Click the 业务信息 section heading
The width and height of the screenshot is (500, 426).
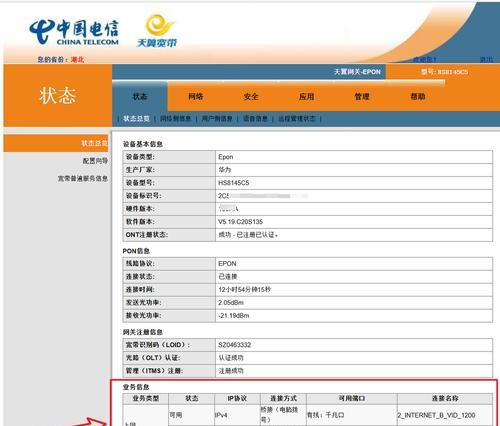coord(136,387)
